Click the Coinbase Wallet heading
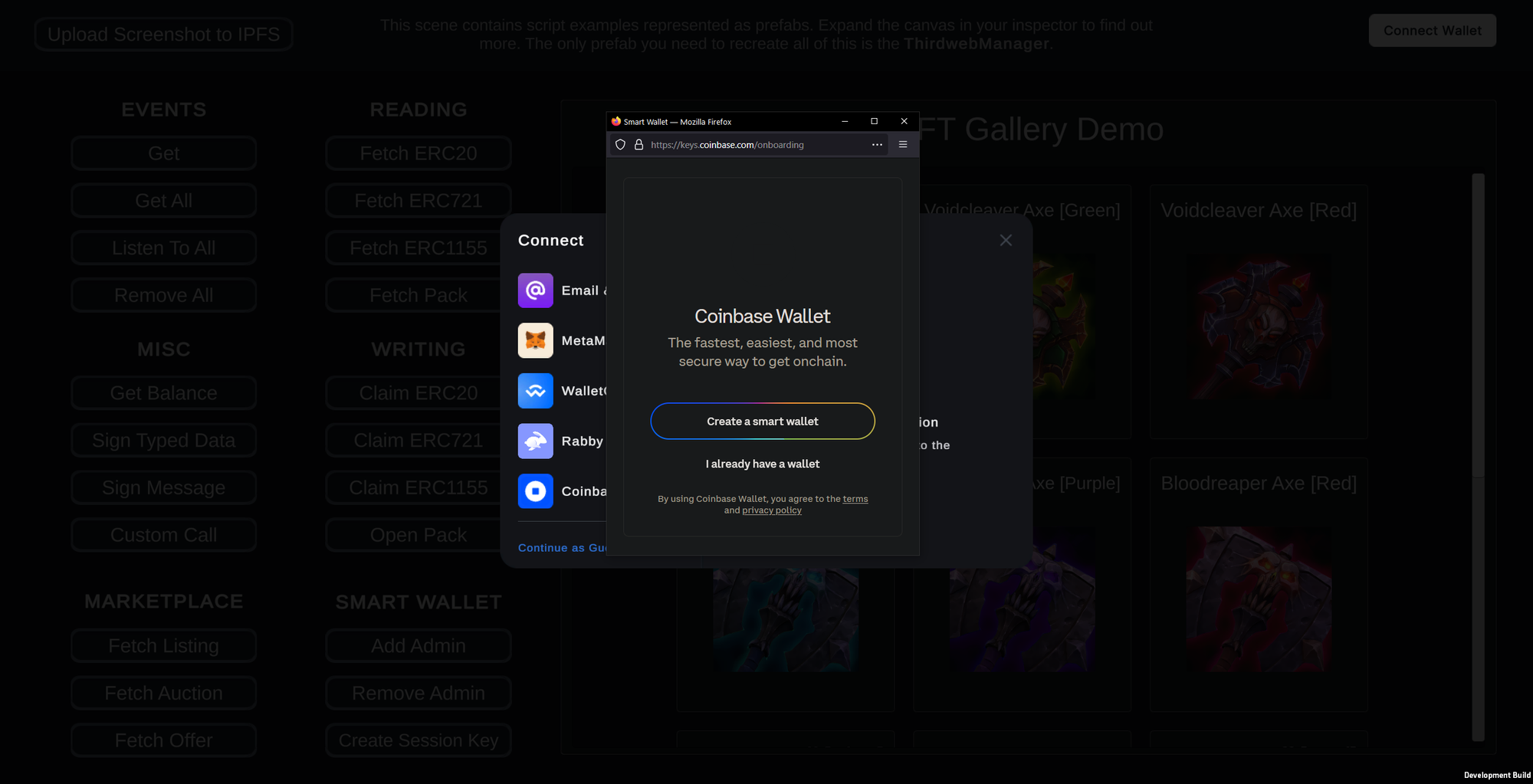The width and height of the screenshot is (1533, 784). 763,317
